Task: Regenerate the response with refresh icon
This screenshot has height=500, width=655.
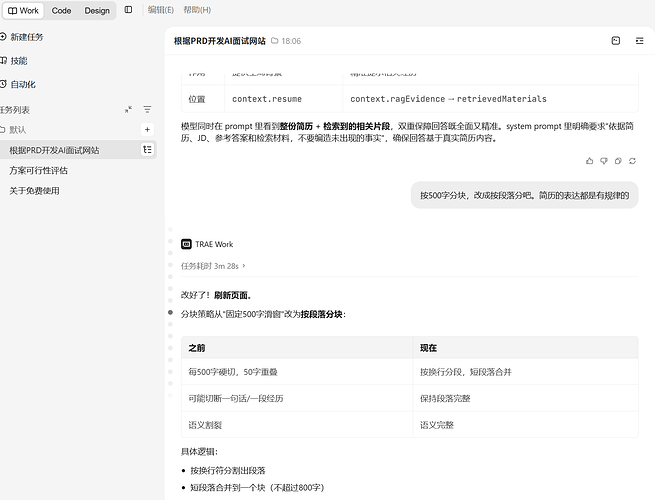Action: pos(632,161)
